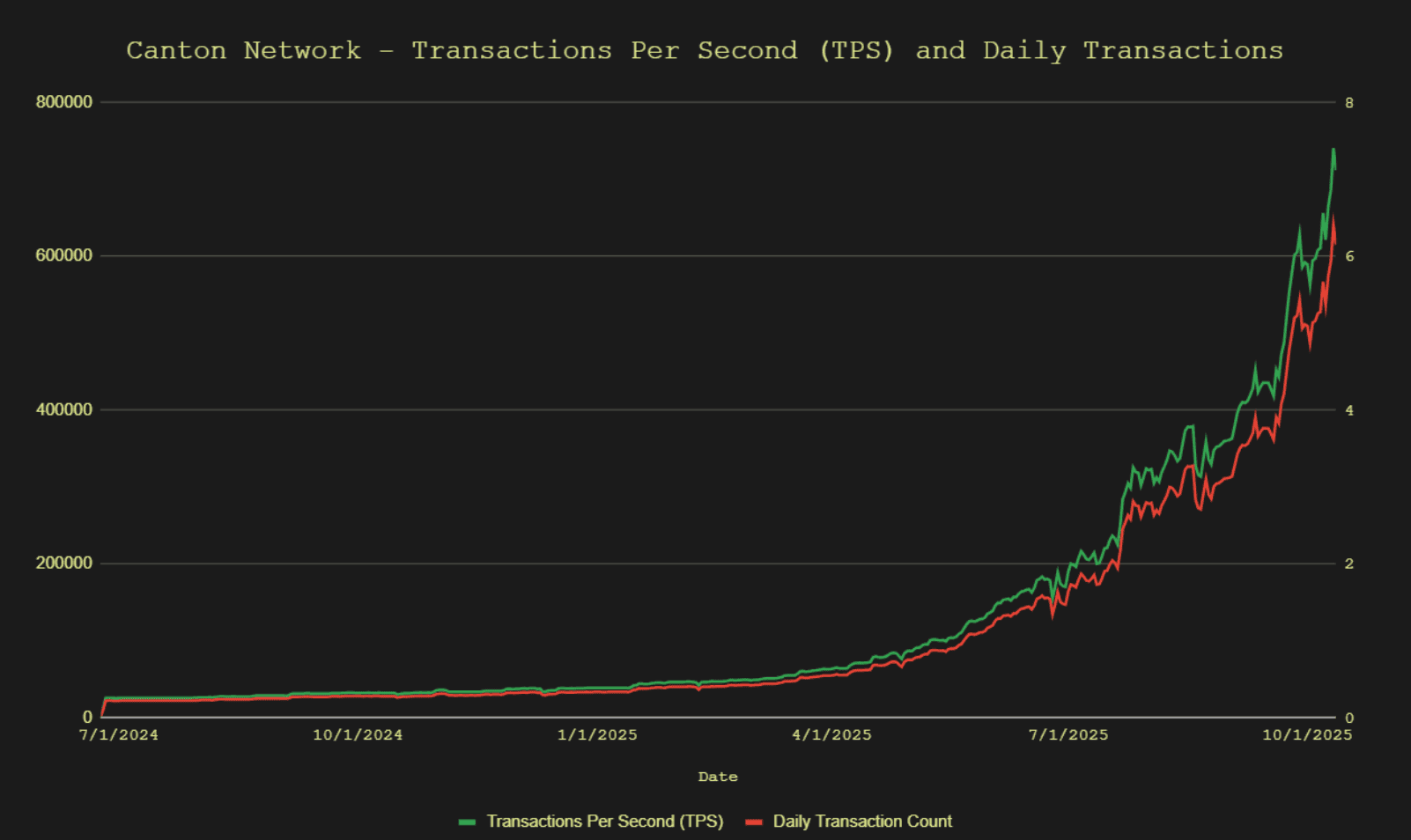Viewport: 1411px width, 840px height.
Task: Toggle the Transactions Per Second (TPS) legend label
Action: (604, 822)
